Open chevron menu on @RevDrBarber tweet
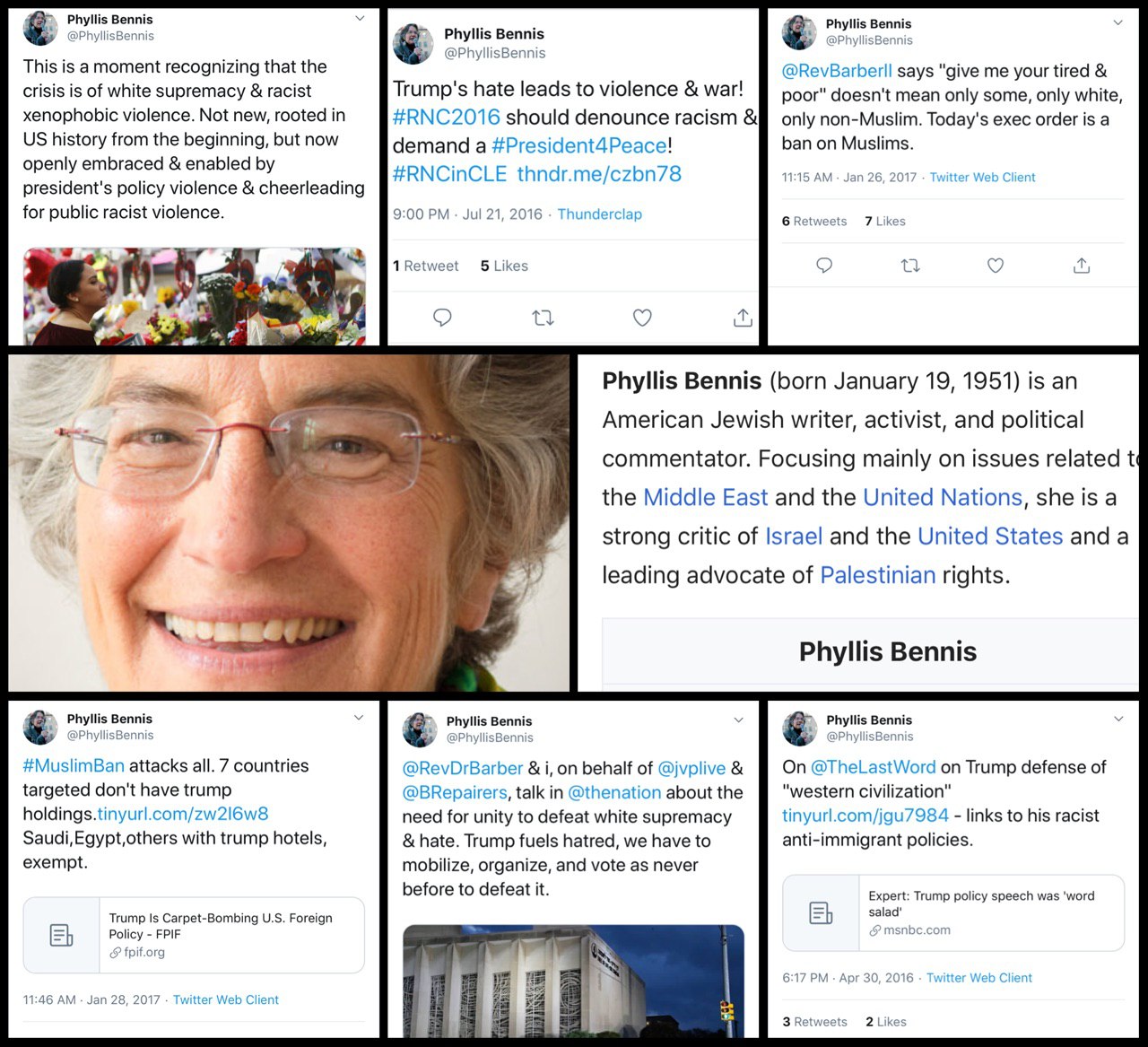This screenshot has height=1047, width=1148. [739, 720]
